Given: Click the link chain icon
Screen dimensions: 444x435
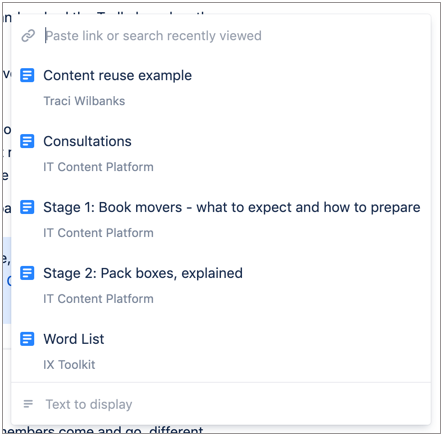Looking at the screenshot, I should coord(28,36).
